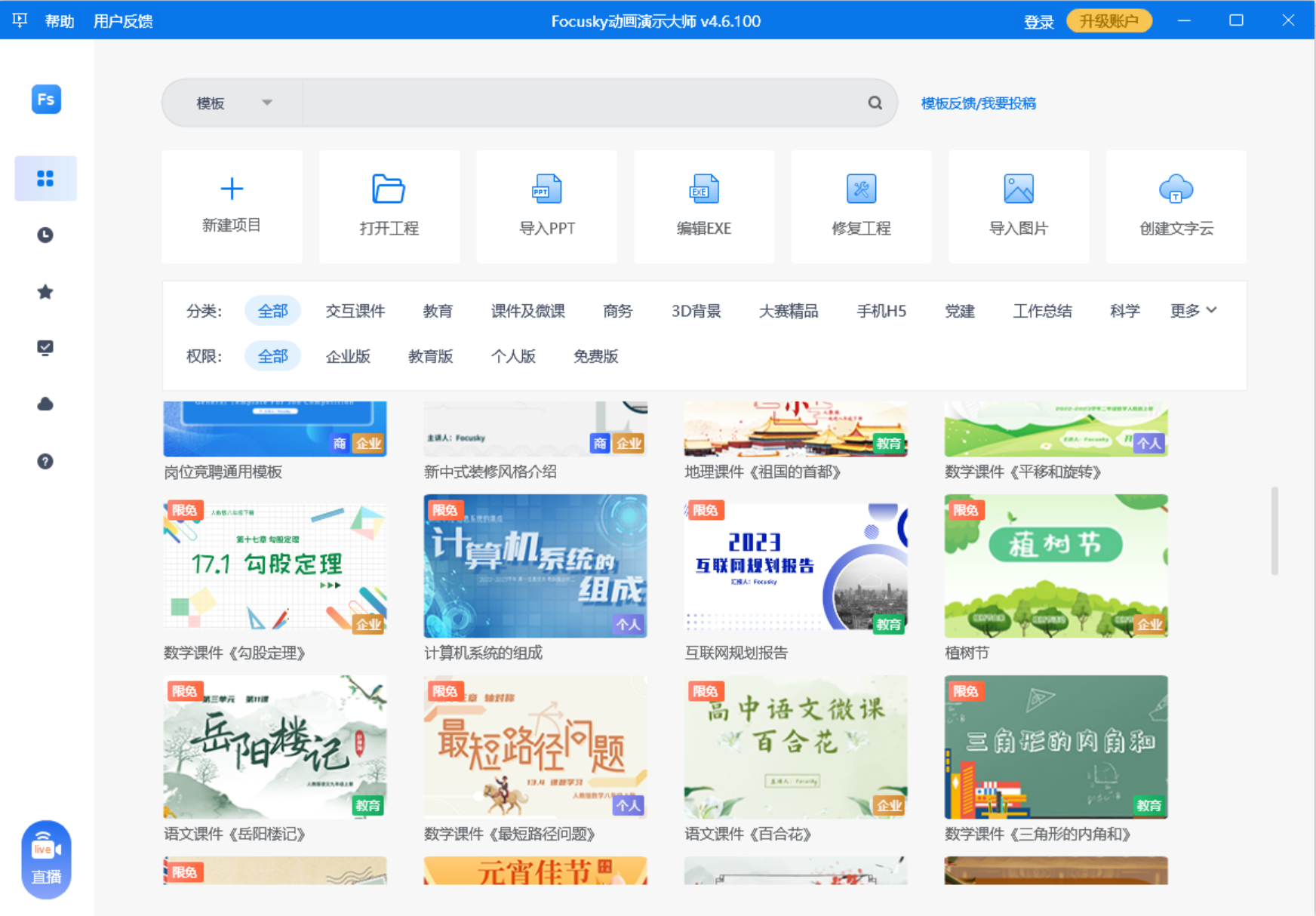Open the 模板 search type dropdown
The image size is (1316, 916).
click(x=233, y=103)
